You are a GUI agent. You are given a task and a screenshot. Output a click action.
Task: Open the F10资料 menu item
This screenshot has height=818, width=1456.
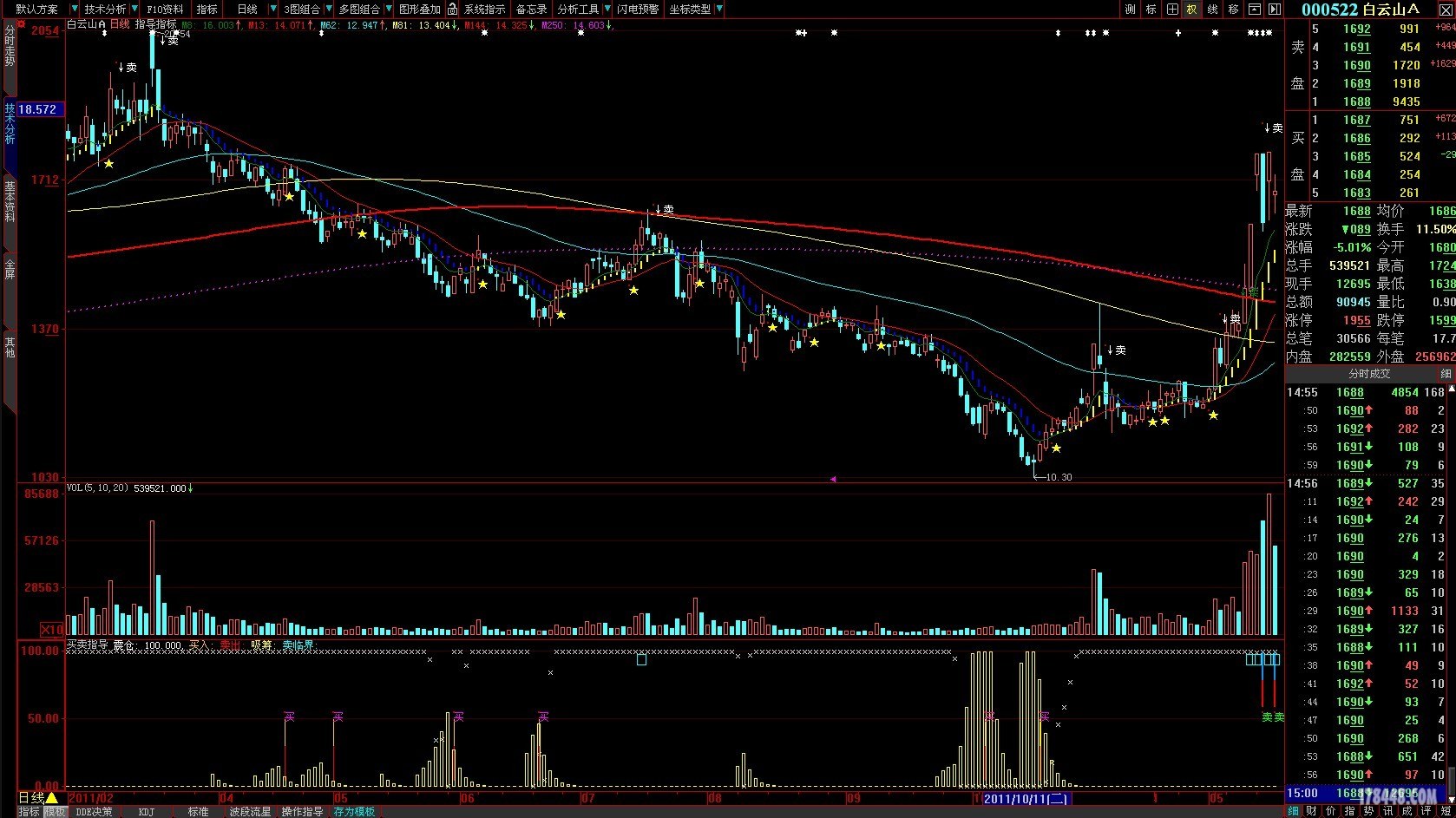[x=165, y=9]
